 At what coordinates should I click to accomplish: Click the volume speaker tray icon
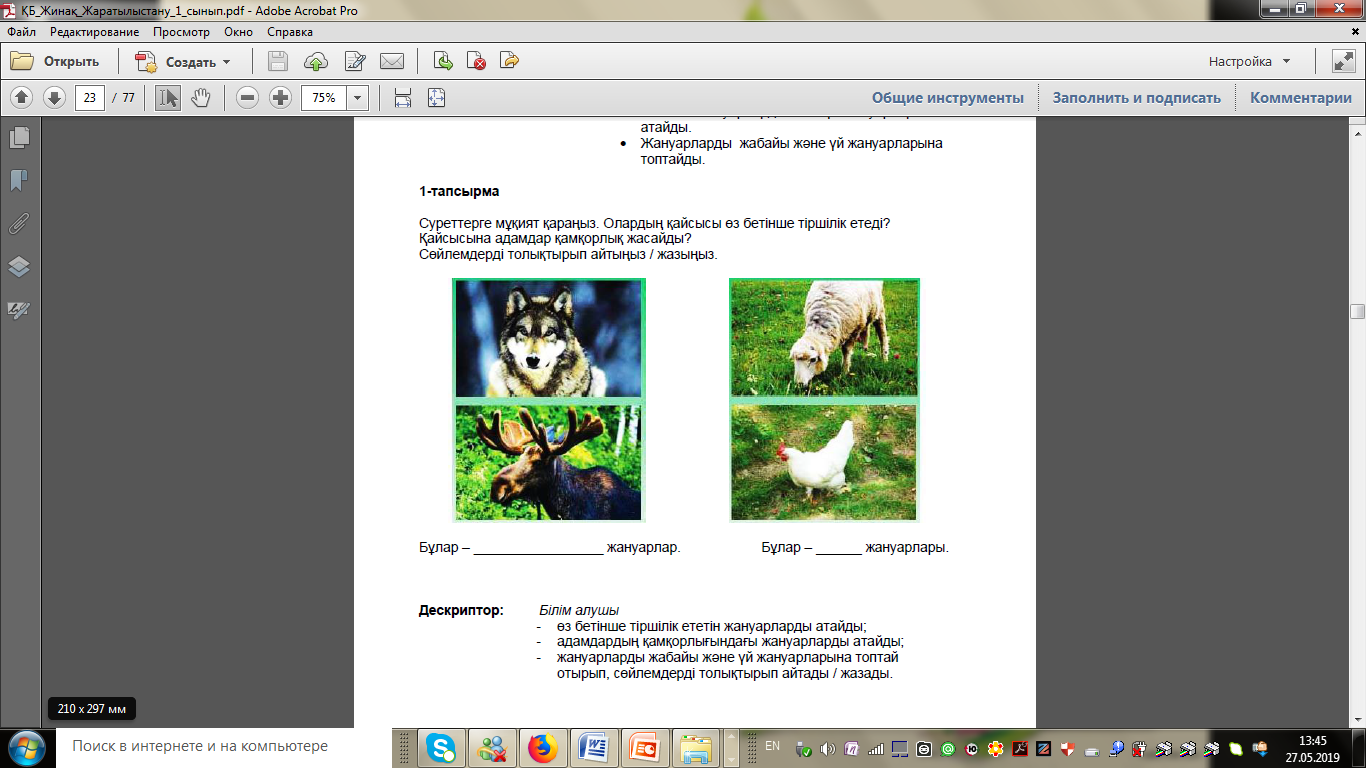click(827, 748)
